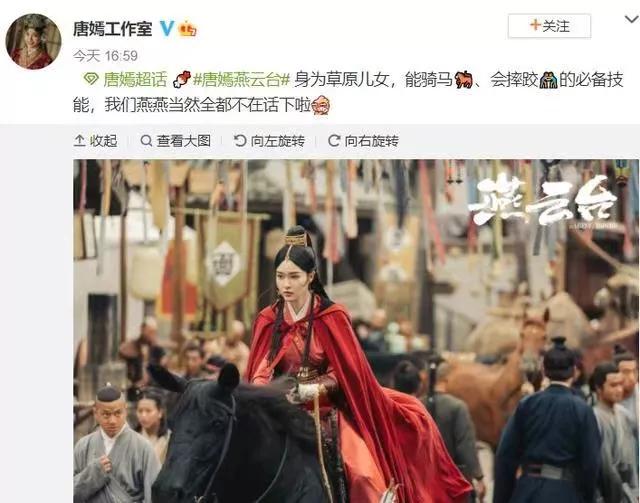Viewport: 640px width, 503px height.
Task: Open the 今天 16:59 post timestamp
Action: (x=105, y=56)
